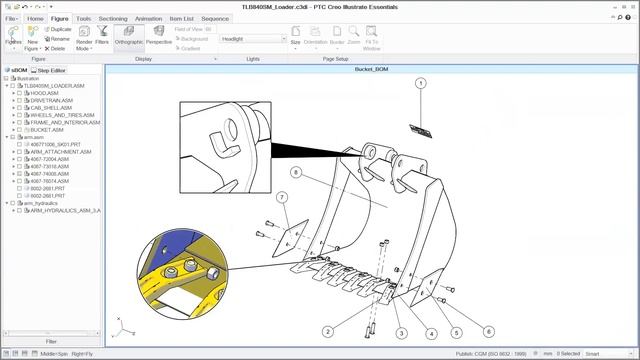This screenshot has width=640, height=360.
Task: Expand the DRIVETRAIN.ASM tree node
Action: click(13, 100)
